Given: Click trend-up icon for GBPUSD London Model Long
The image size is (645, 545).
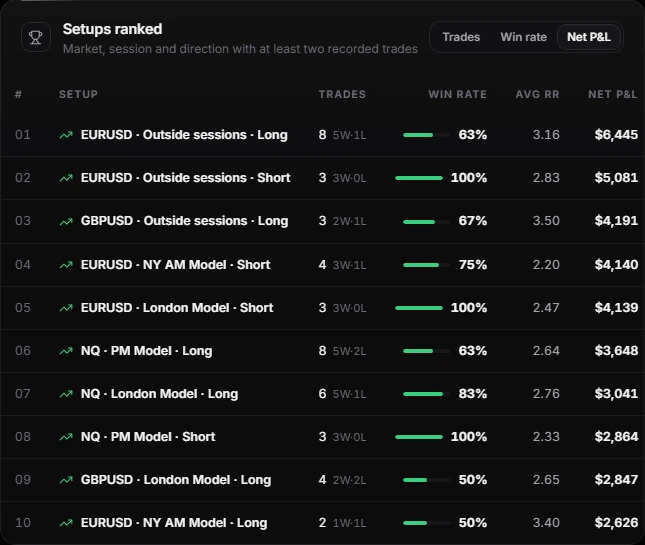Looking at the screenshot, I should pos(66,480).
